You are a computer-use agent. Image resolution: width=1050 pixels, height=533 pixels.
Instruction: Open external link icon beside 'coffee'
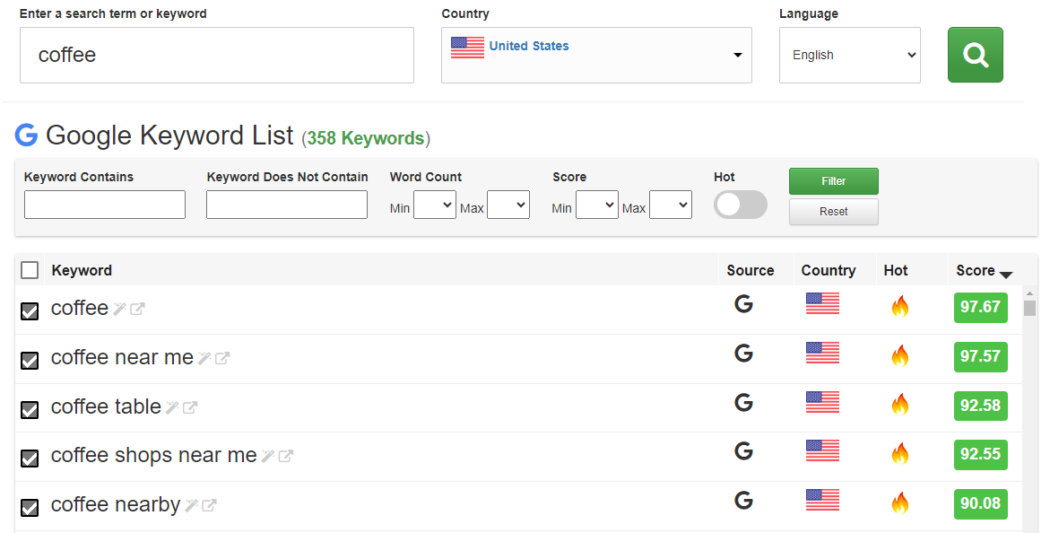(x=137, y=309)
